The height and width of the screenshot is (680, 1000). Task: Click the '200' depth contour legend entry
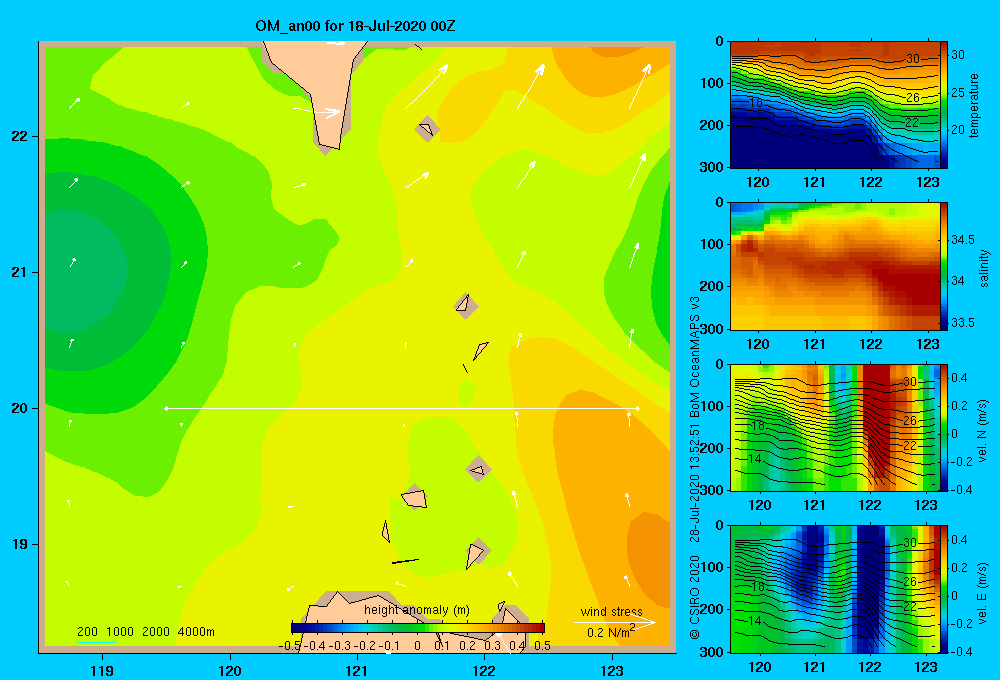pyautogui.click(x=87, y=632)
